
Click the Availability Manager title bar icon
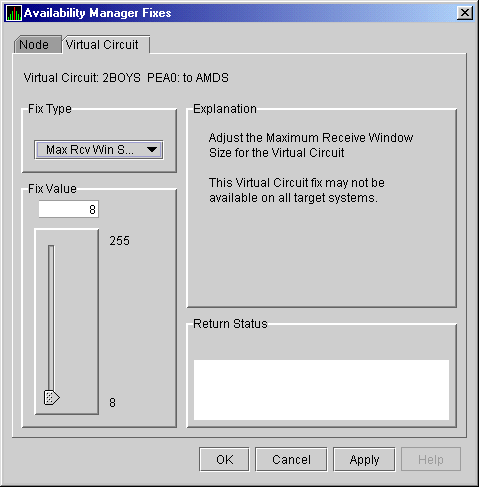coord(14,13)
